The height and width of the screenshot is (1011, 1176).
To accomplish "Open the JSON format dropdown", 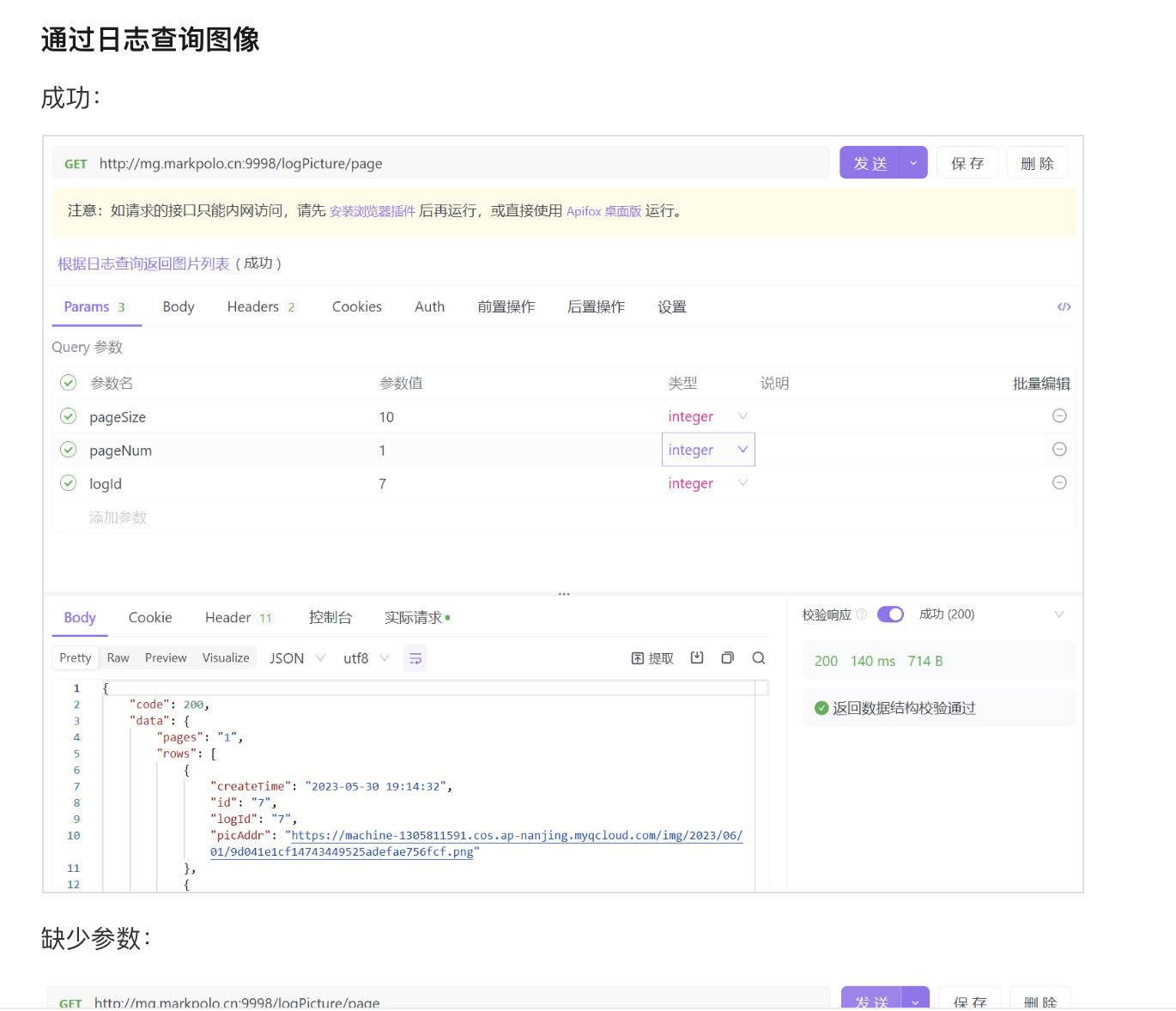I will (297, 658).
